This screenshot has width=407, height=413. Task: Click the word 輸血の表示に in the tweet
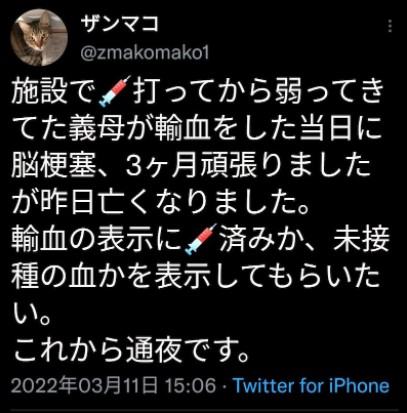(x=97, y=239)
